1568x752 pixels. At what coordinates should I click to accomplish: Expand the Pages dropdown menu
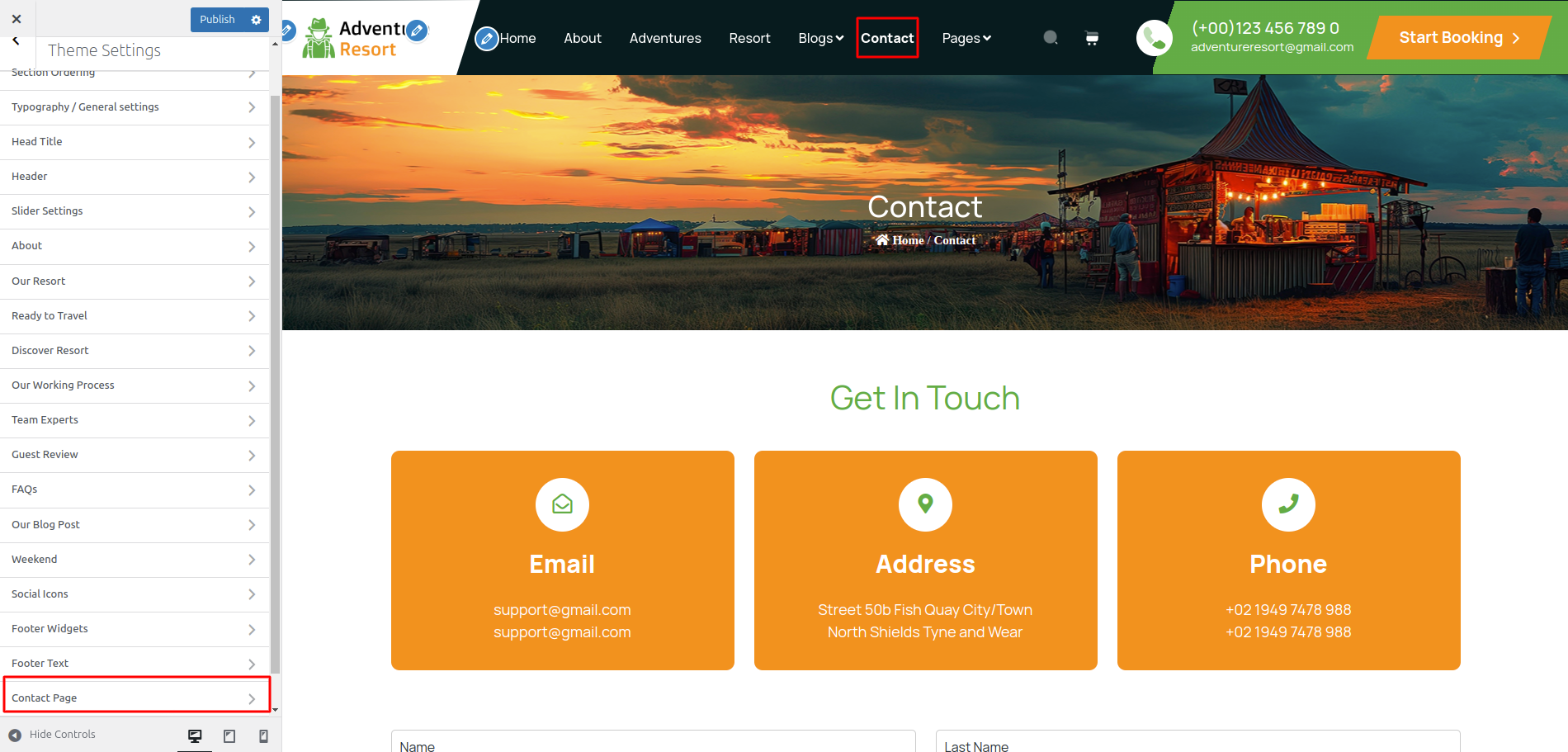pyautogui.click(x=966, y=37)
